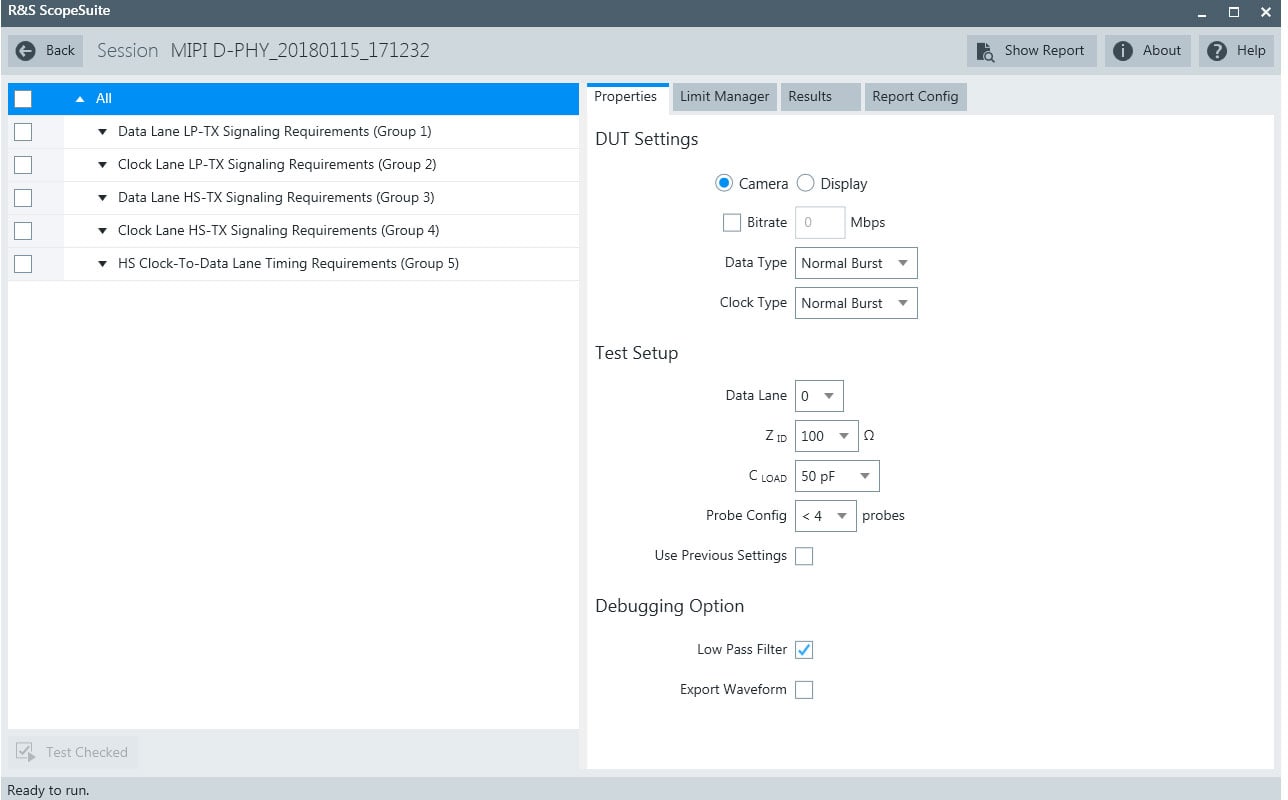
Task: Click the Bitrate Mbps input field
Action: click(x=819, y=222)
